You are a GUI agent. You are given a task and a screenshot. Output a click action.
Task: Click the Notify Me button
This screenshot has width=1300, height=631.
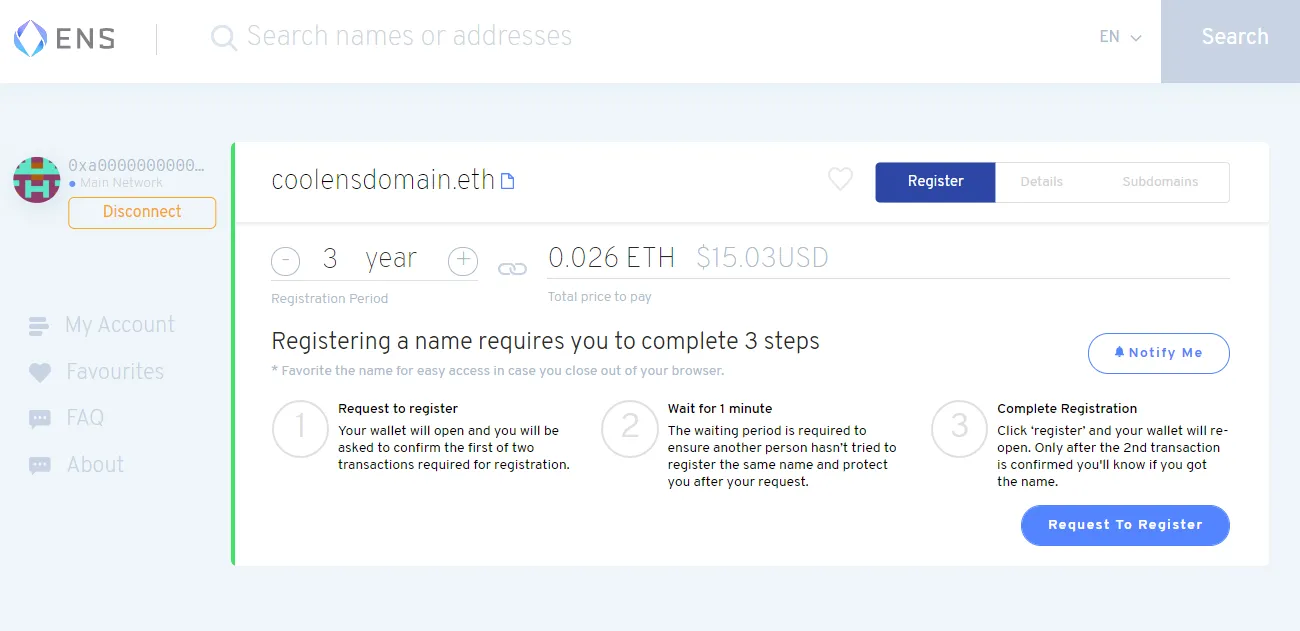point(1158,353)
